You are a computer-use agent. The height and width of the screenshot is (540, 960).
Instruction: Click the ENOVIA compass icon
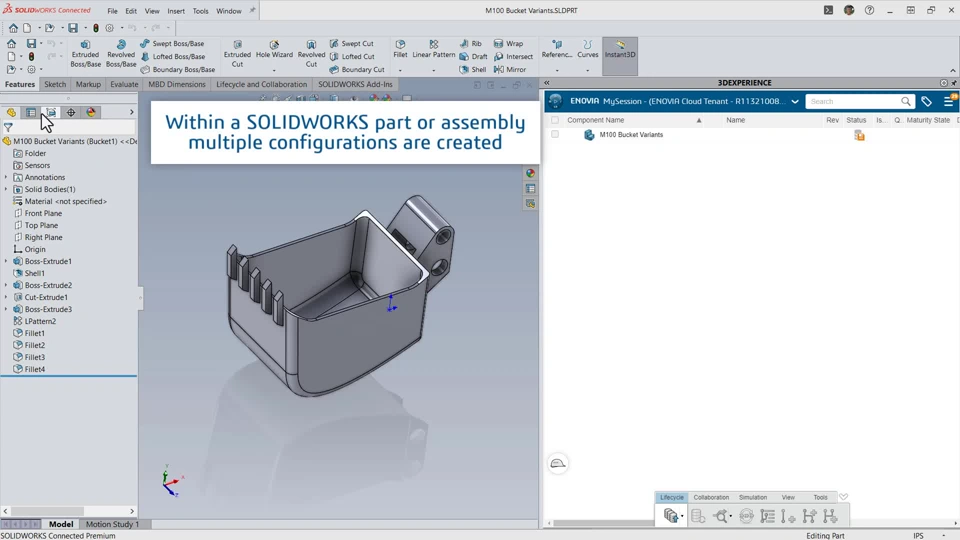click(555, 101)
